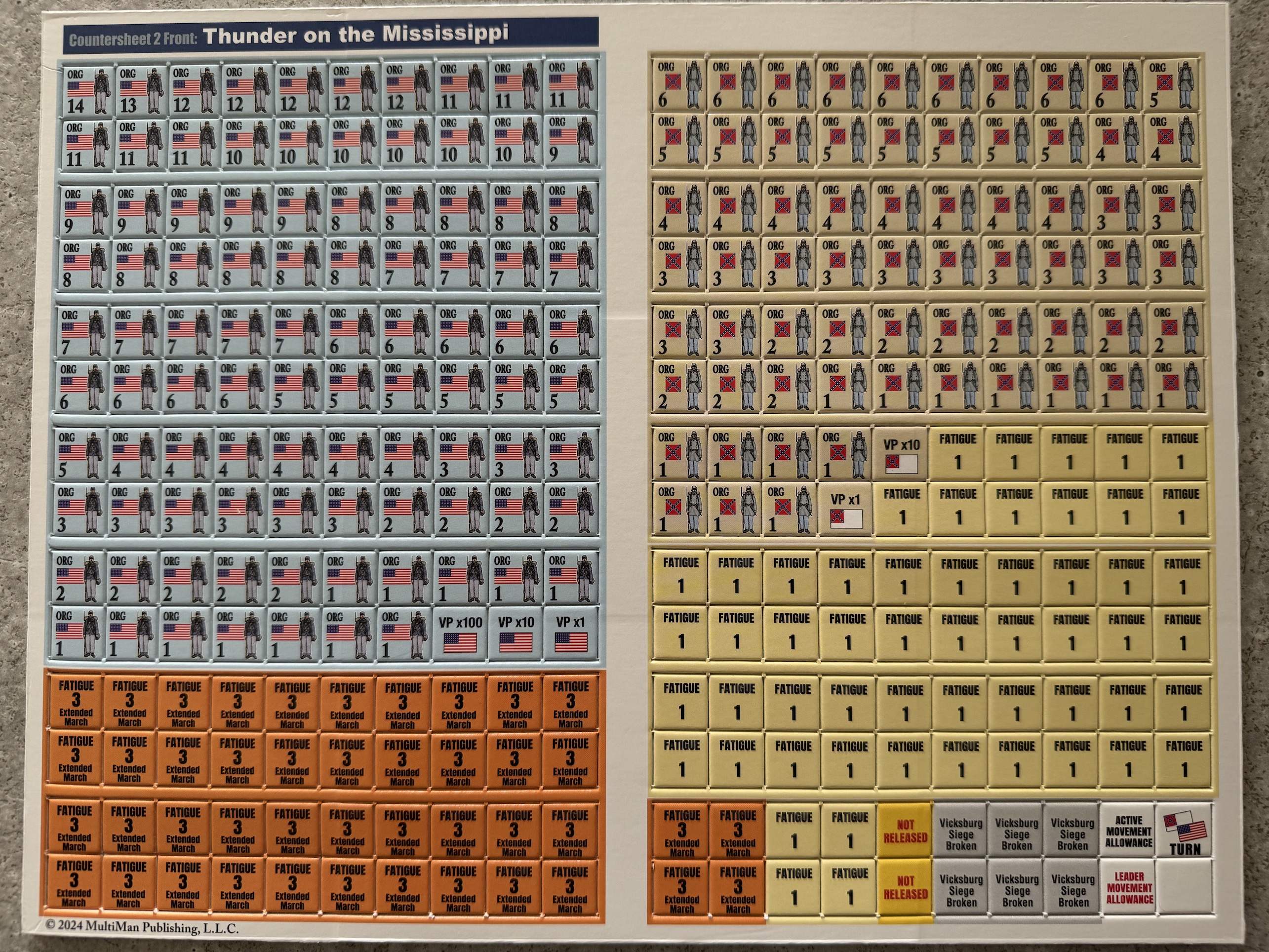Select the Union VP x10 flag counter
1269x952 pixels.
[x=516, y=633]
